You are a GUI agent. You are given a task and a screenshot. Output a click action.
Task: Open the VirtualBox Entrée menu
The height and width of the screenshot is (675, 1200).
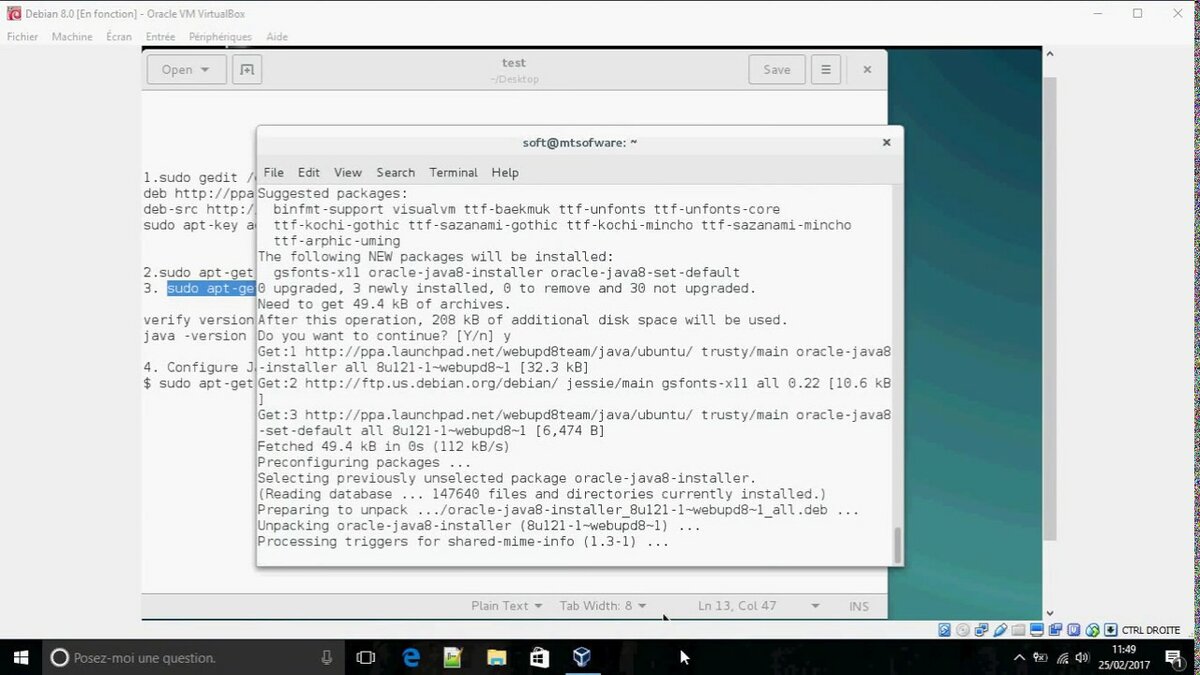point(160,37)
